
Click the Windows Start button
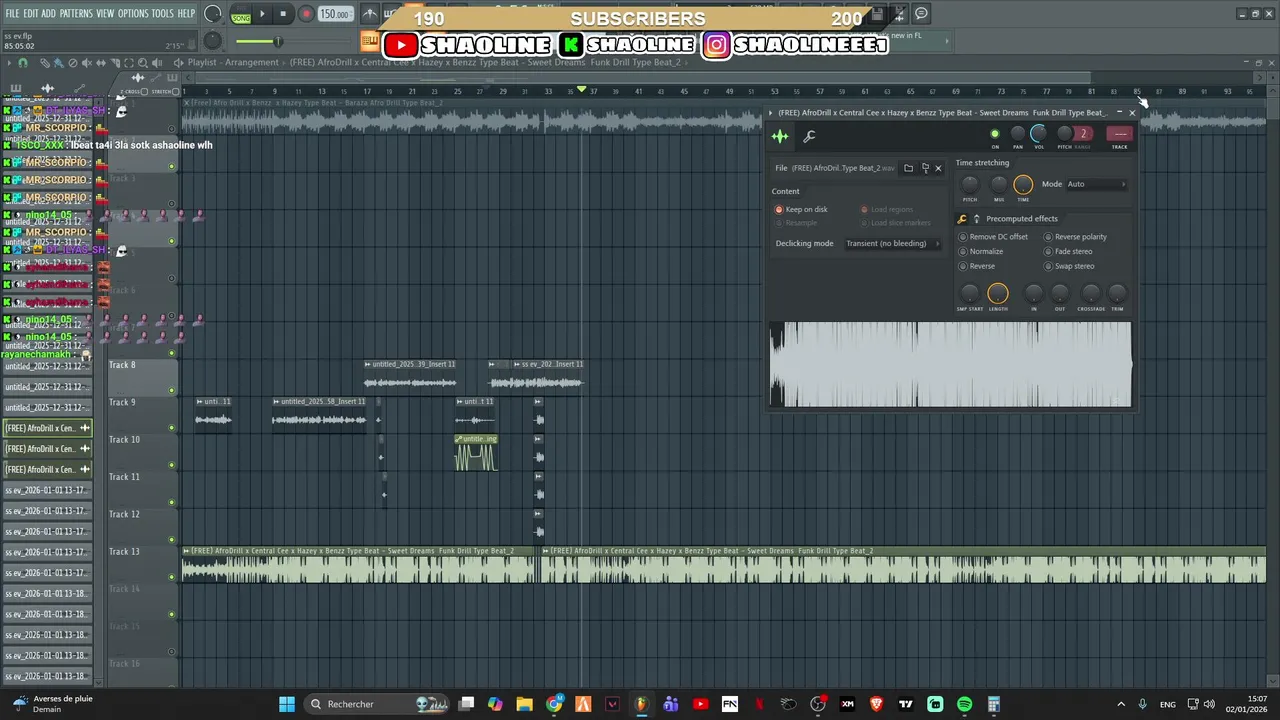tap(287, 704)
